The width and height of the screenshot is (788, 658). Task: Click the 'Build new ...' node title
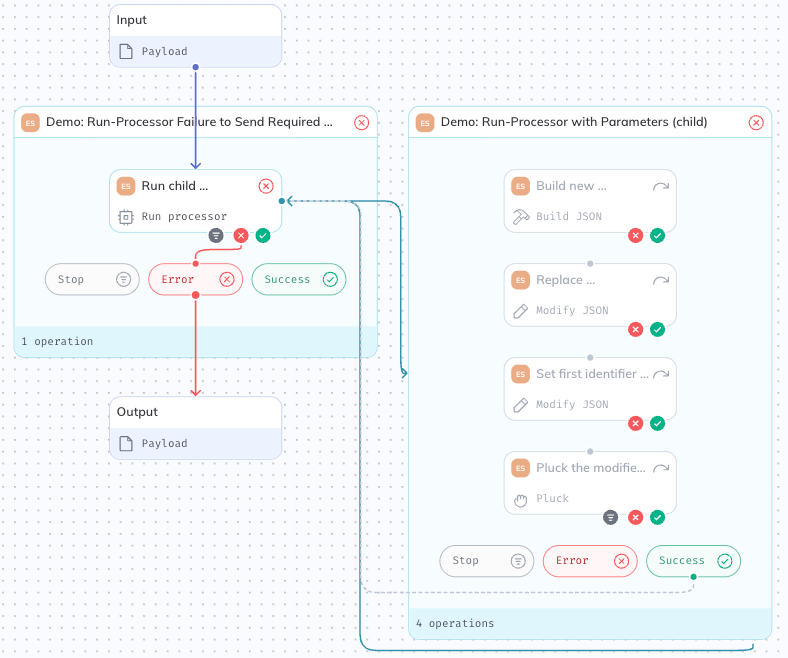click(571, 186)
